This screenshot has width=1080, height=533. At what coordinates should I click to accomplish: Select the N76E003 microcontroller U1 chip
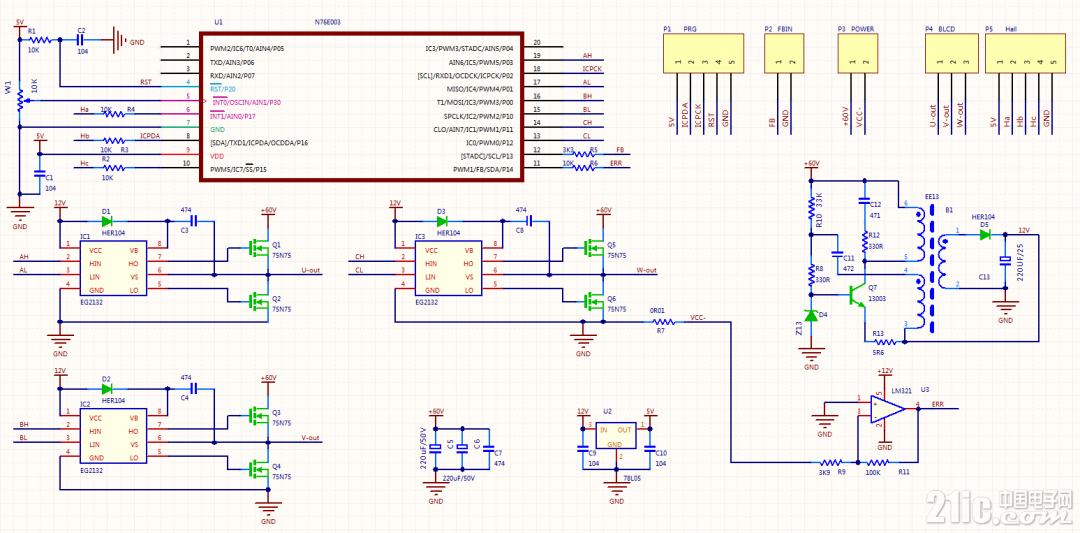362,107
